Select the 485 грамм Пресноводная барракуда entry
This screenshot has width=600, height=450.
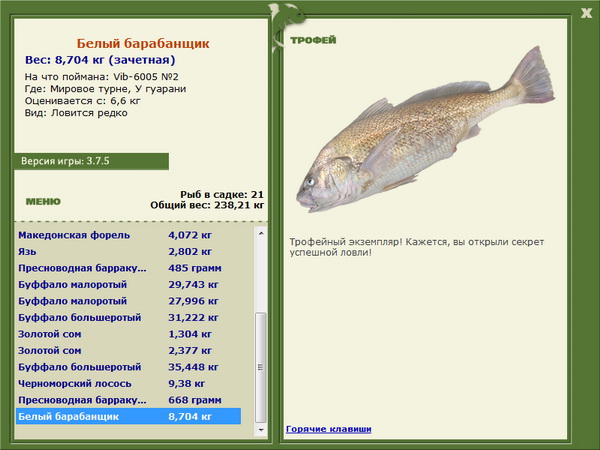[x=129, y=268]
